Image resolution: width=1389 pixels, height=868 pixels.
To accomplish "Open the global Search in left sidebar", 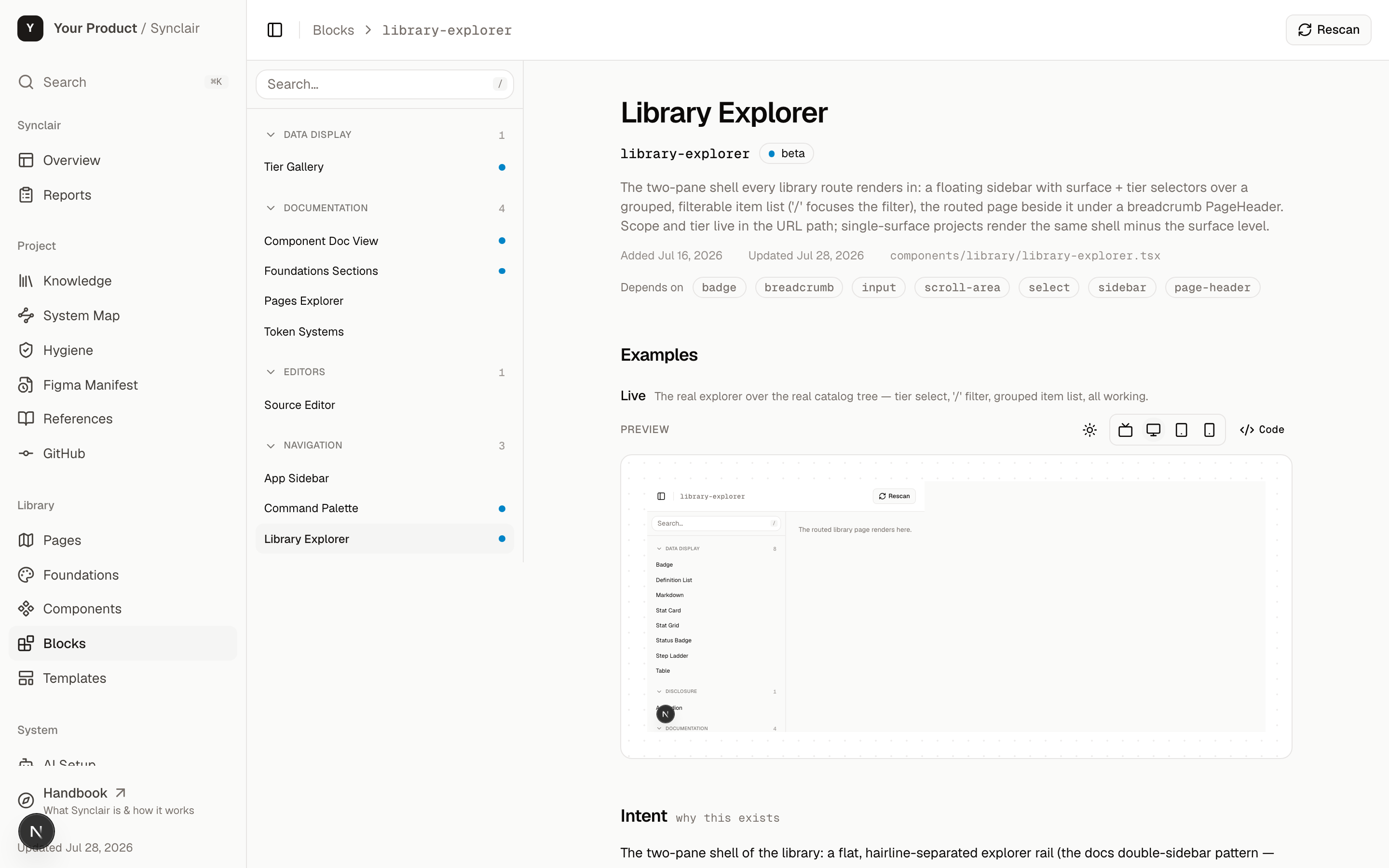I will 123,82.
